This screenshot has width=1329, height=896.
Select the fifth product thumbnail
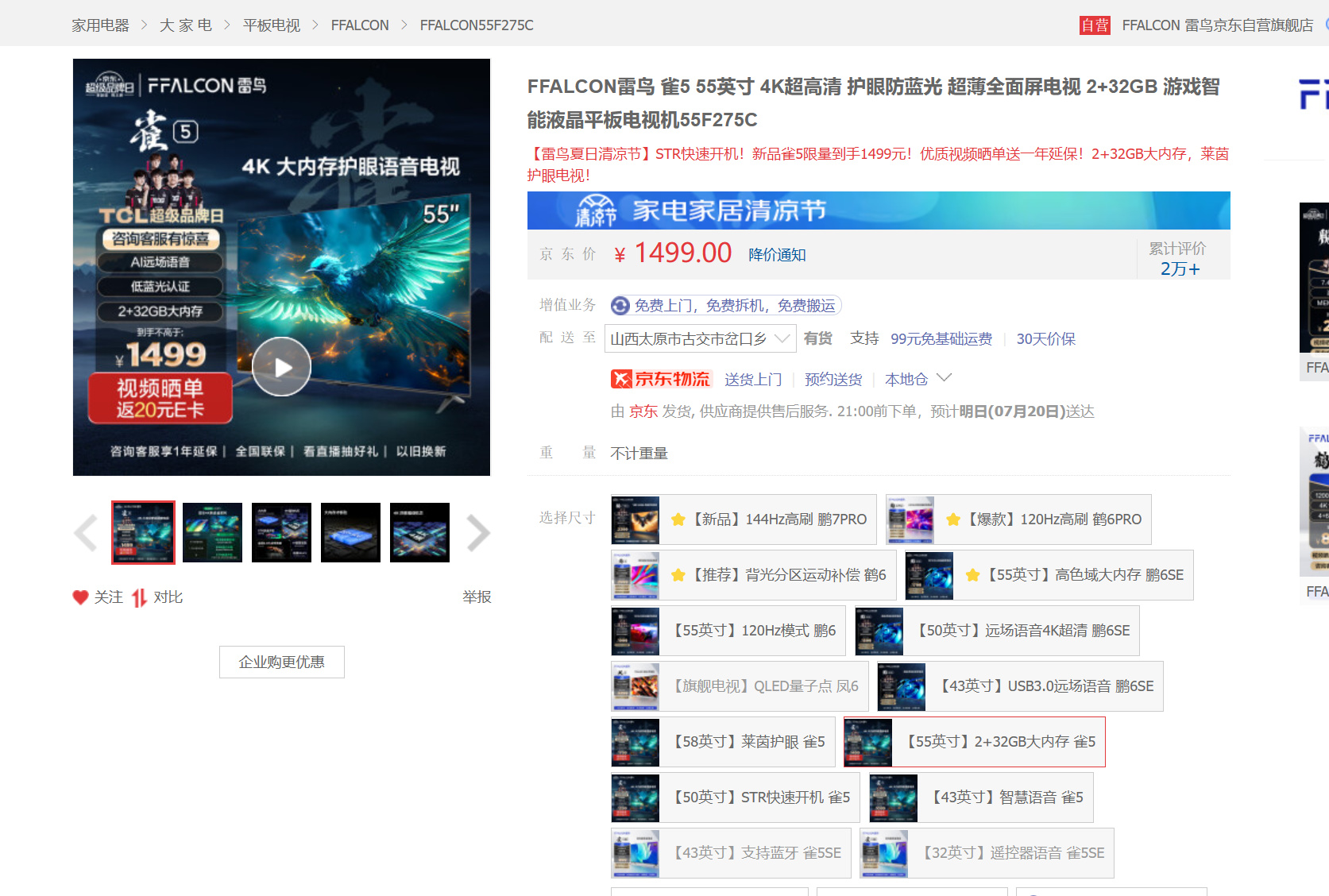pos(419,532)
